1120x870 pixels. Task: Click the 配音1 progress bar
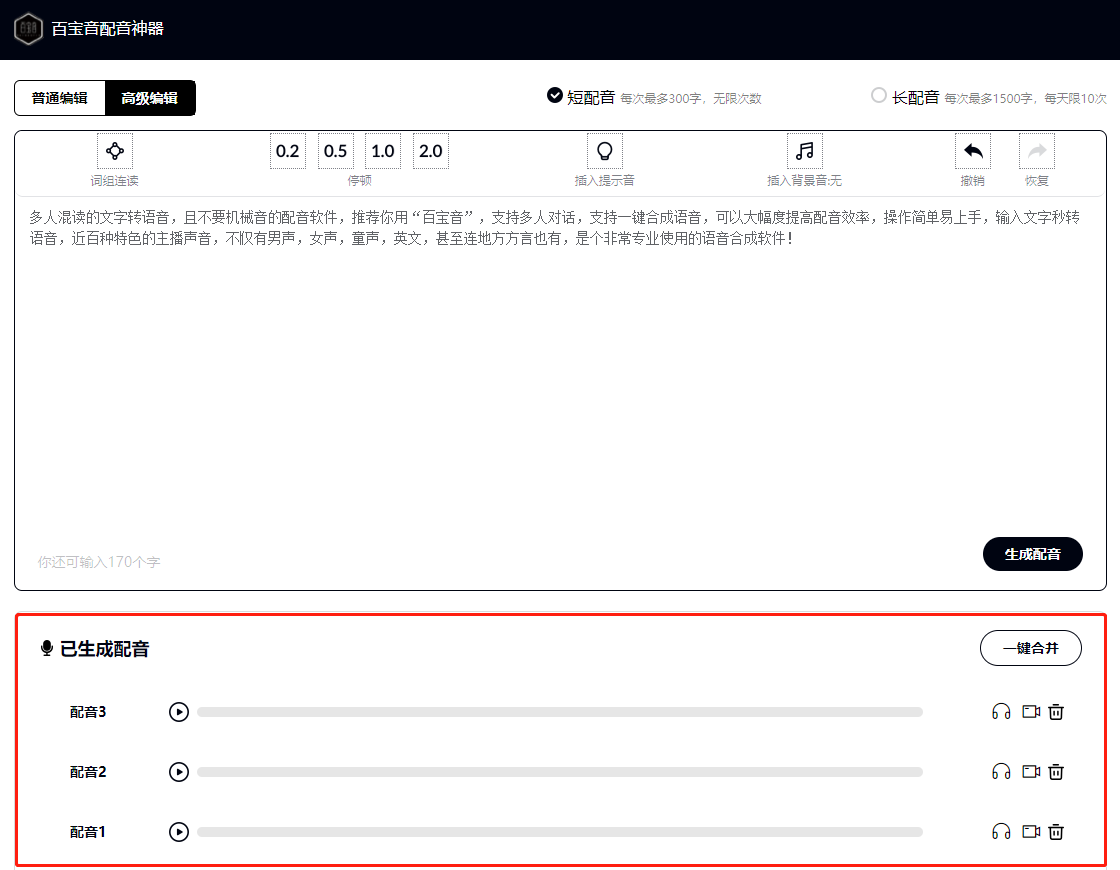560,832
